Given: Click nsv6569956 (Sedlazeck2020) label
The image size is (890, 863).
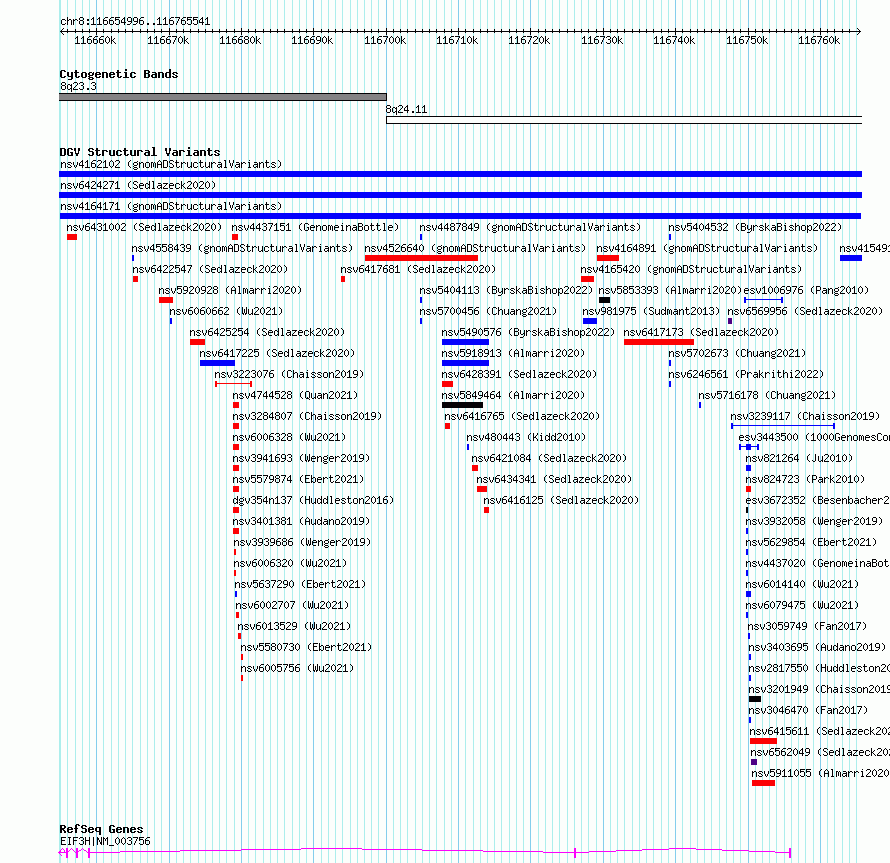Looking at the screenshot, I should point(805,311).
